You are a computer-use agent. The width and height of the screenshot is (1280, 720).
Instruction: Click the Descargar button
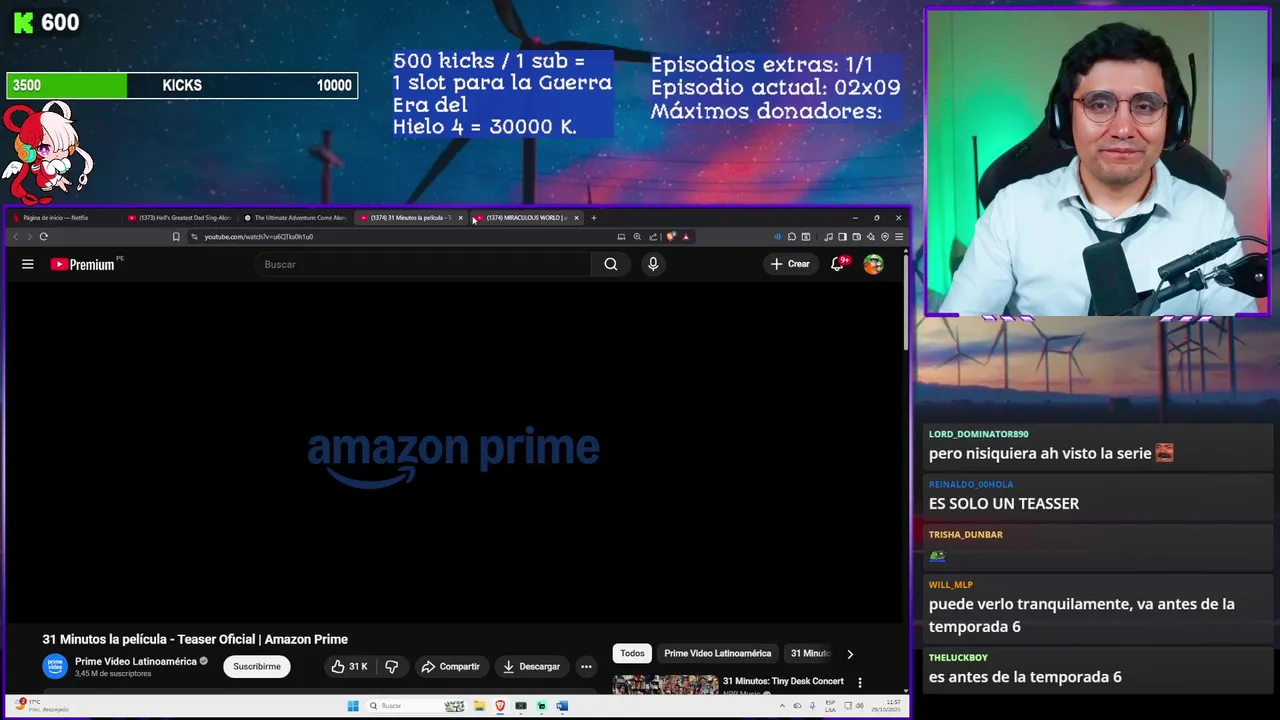pyautogui.click(x=531, y=666)
